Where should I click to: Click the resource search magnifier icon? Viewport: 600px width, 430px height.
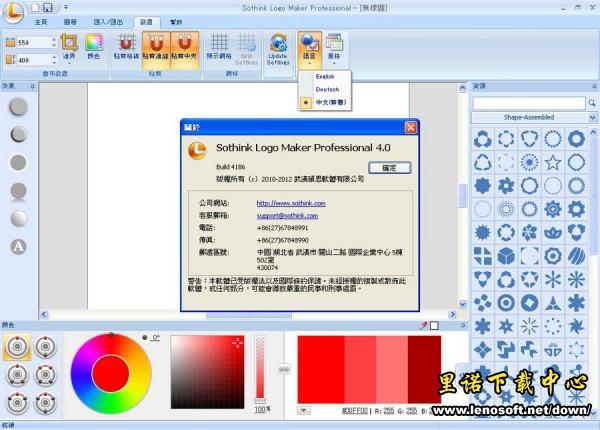[592, 103]
